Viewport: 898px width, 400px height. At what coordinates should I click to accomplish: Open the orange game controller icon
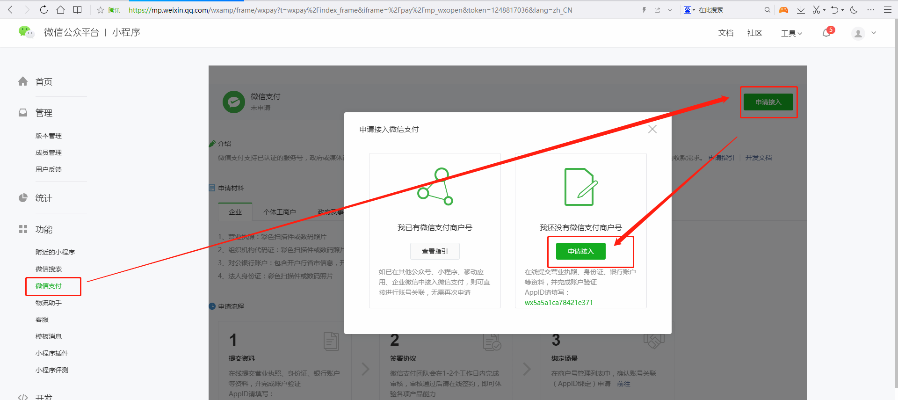[x=783, y=10]
